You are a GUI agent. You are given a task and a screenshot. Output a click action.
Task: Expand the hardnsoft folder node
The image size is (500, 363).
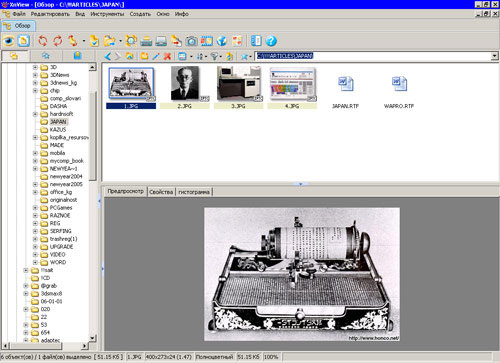[35, 114]
